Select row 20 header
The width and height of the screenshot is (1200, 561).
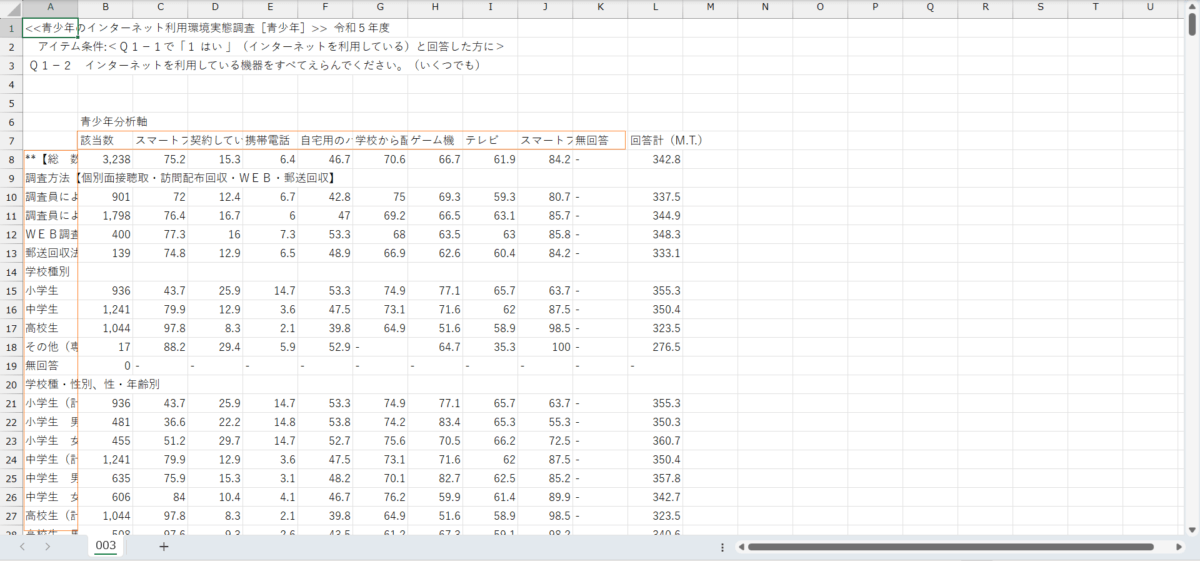(x=10, y=384)
